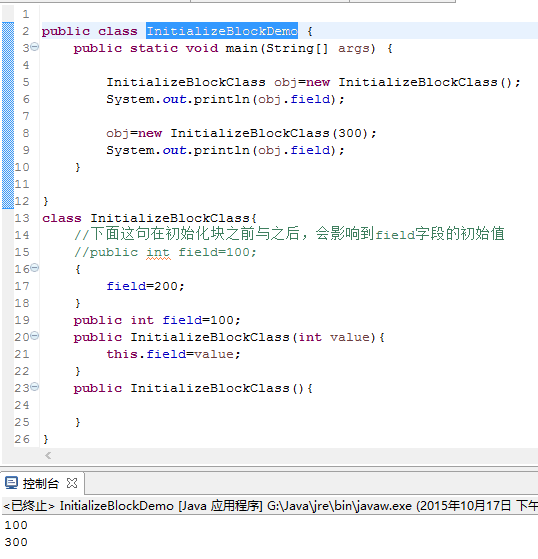The image size is (538, 559).
Task: Click second System.out.println(obj.field); on line 9
Action: 225,150
